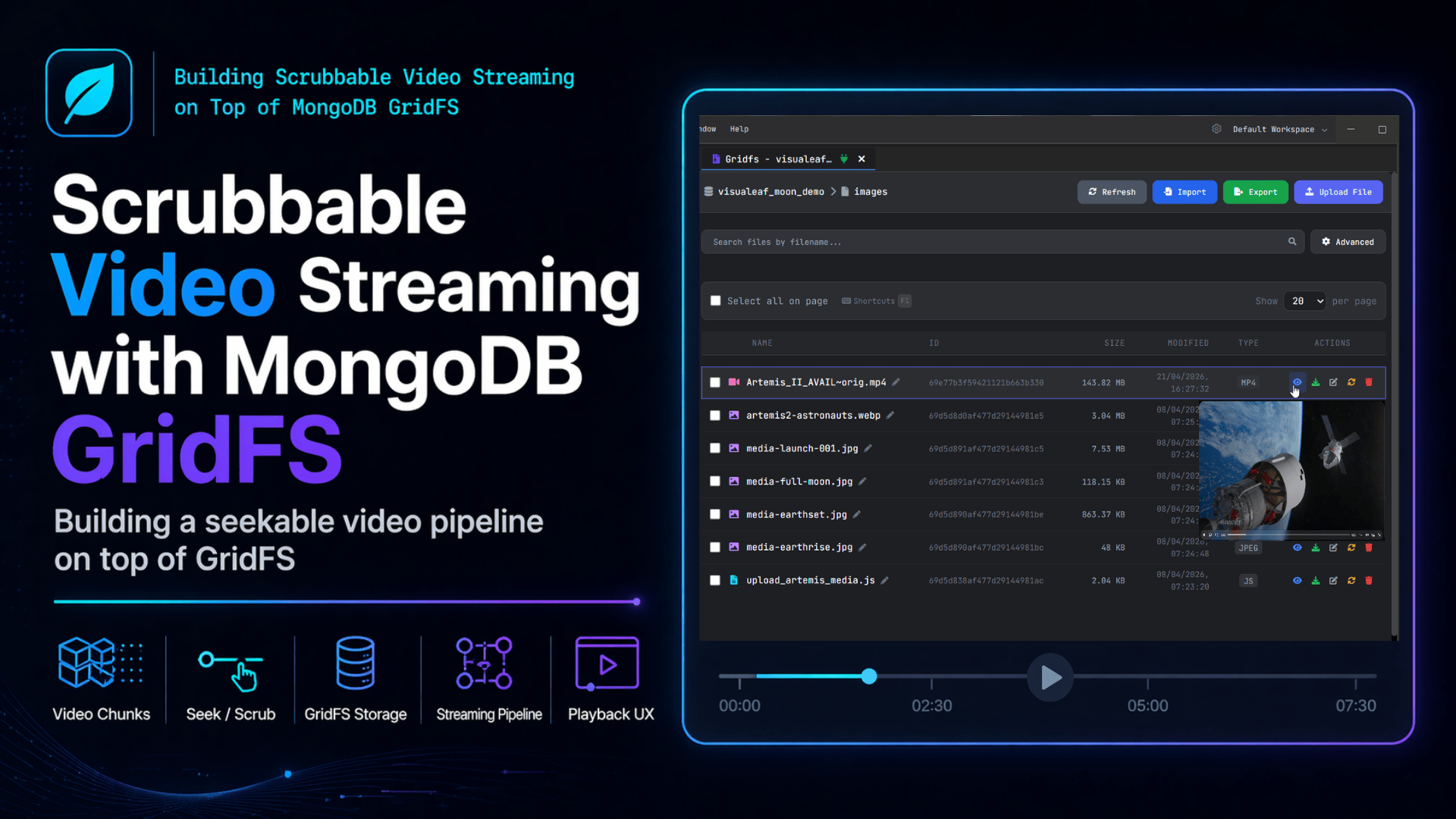Sort by the MODIFIED column header
The height and width of the screenshot is (819, 1456).
click(x=1188, y=344)
